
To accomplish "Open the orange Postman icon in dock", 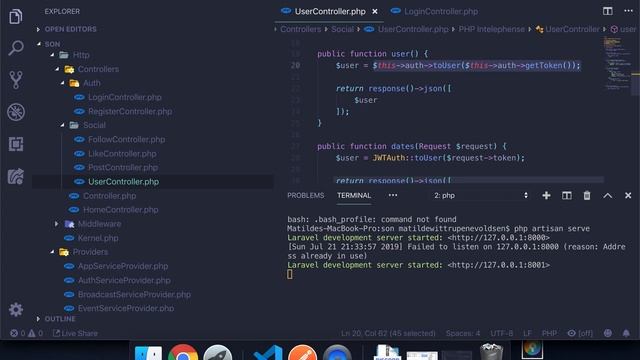I will click(x=302, y=352).
